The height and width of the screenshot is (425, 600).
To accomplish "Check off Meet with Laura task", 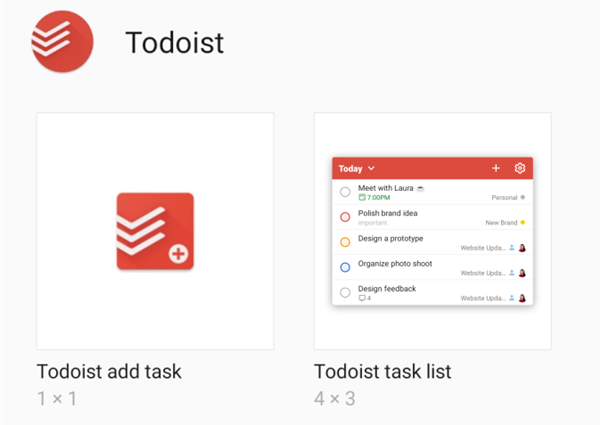I will pos(345,192).
